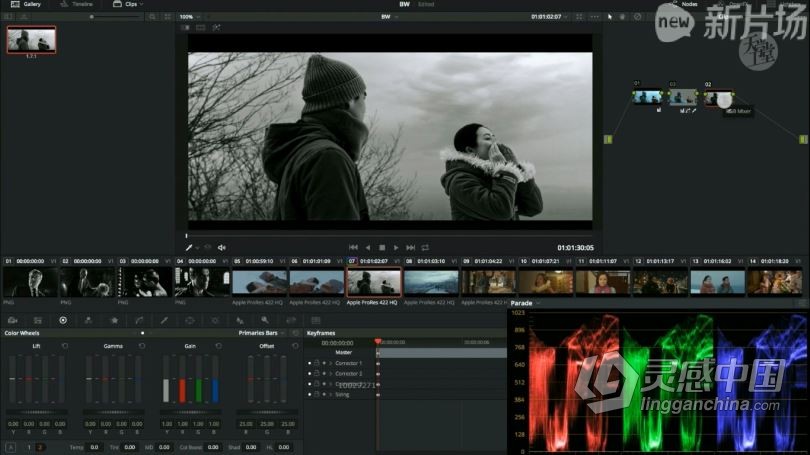810x455 pixels.
Task: Jump to the first frame
Action: coord(353,248)
